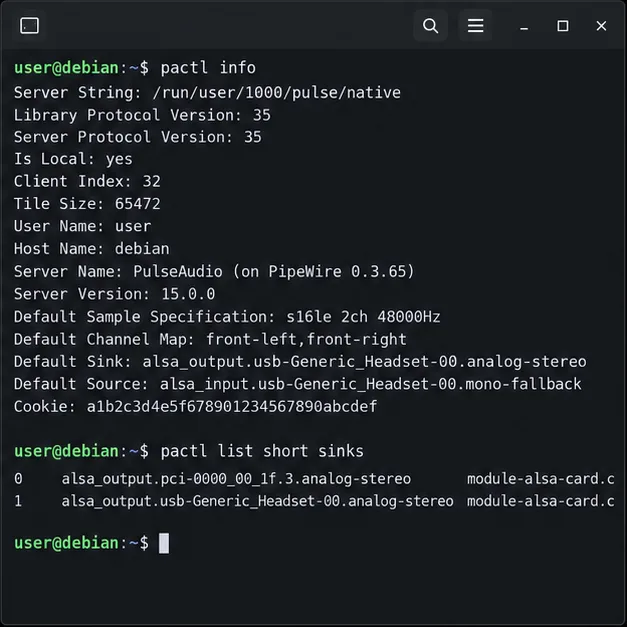
Task: Maximize the terminal window
Action: [563, 26]
